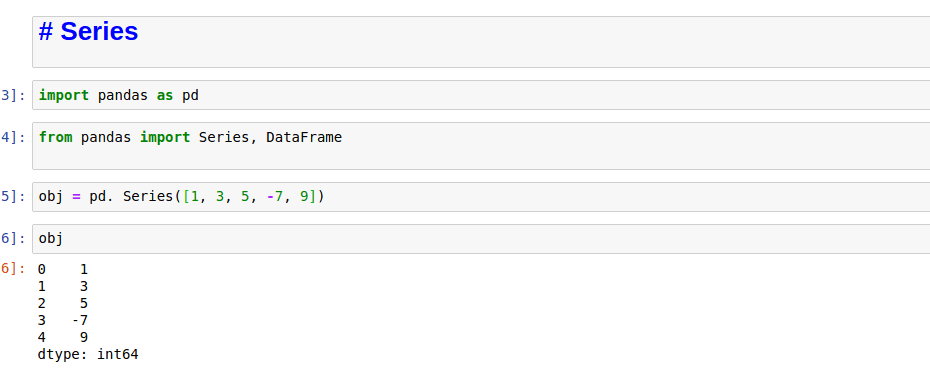Click the 5]: input prompt label

(13, 196)
